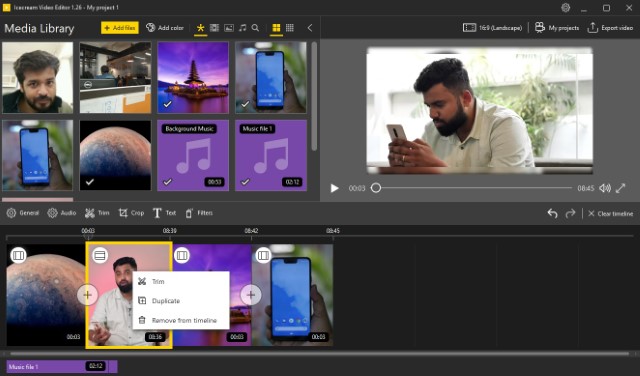Add transition between temple and phone clips
Image resolution: width=640 pixels, height=376 pixels.
tap(251, 295)
